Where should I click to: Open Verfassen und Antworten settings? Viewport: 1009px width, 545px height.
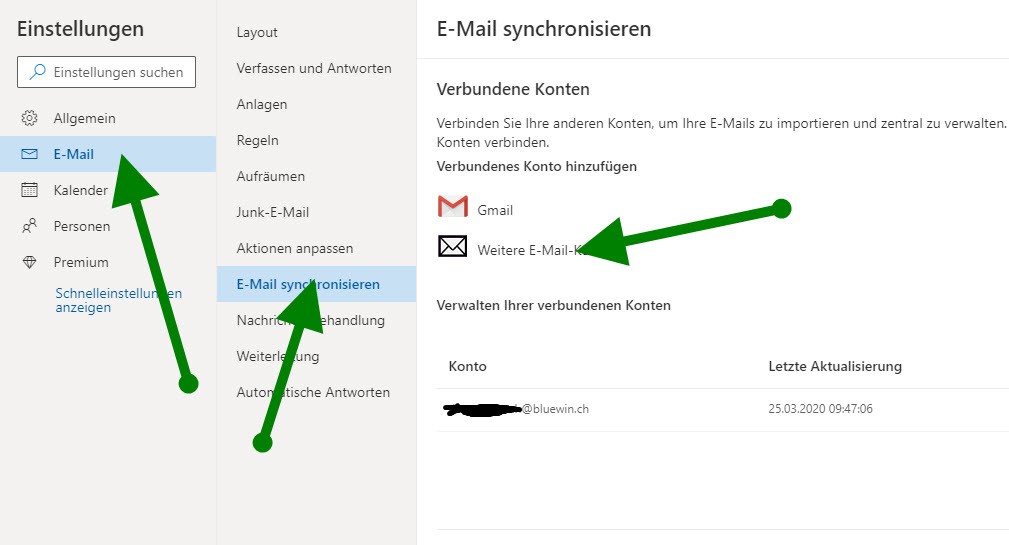coord(314,68)
